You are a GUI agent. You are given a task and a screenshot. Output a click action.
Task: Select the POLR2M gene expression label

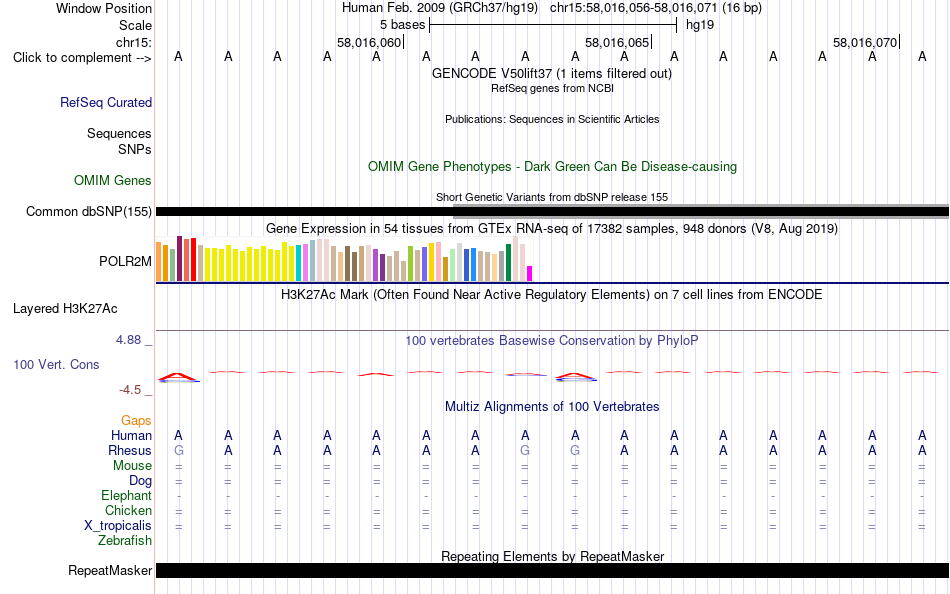(x=125, y=261)
